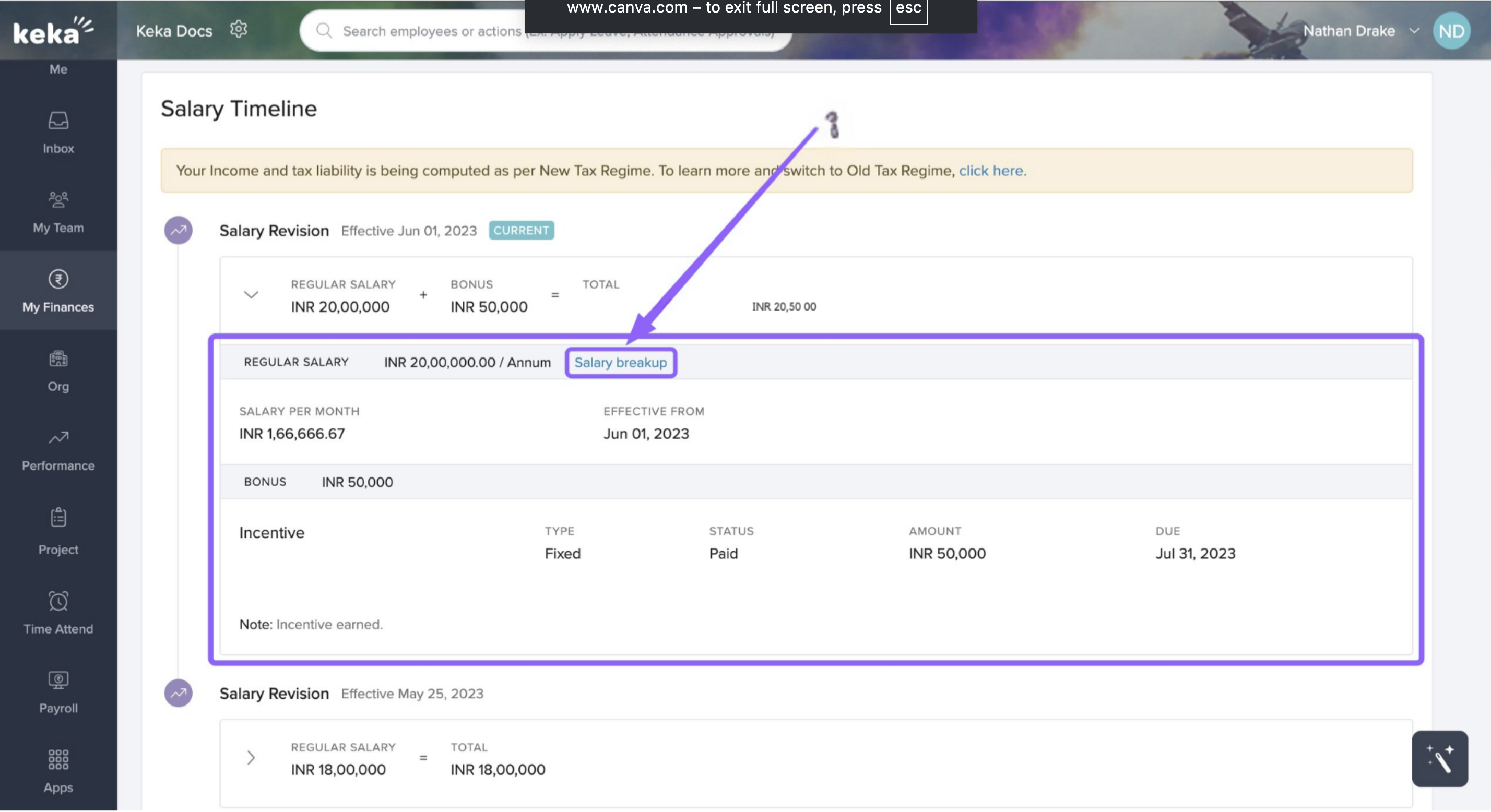Open the Performance trend icon

point(58,438)
